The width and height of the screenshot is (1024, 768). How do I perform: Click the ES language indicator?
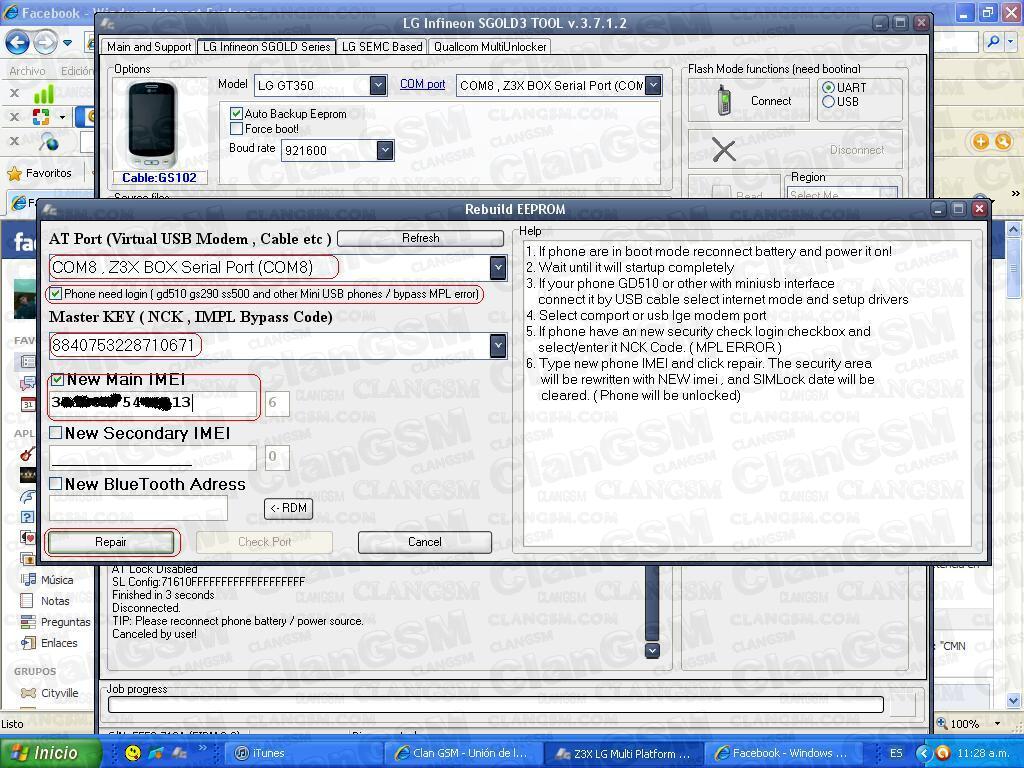(896, 753)
